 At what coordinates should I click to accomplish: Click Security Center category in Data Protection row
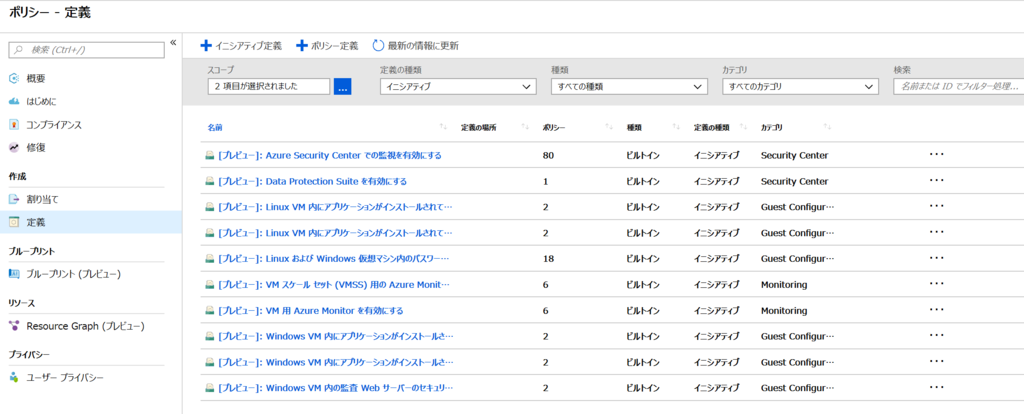point(795,182)
